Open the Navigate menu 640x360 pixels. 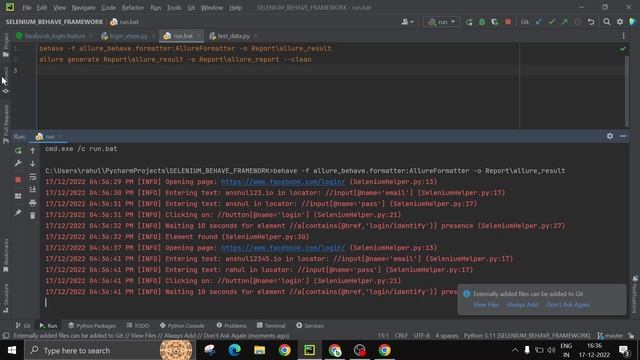point(83,8)
